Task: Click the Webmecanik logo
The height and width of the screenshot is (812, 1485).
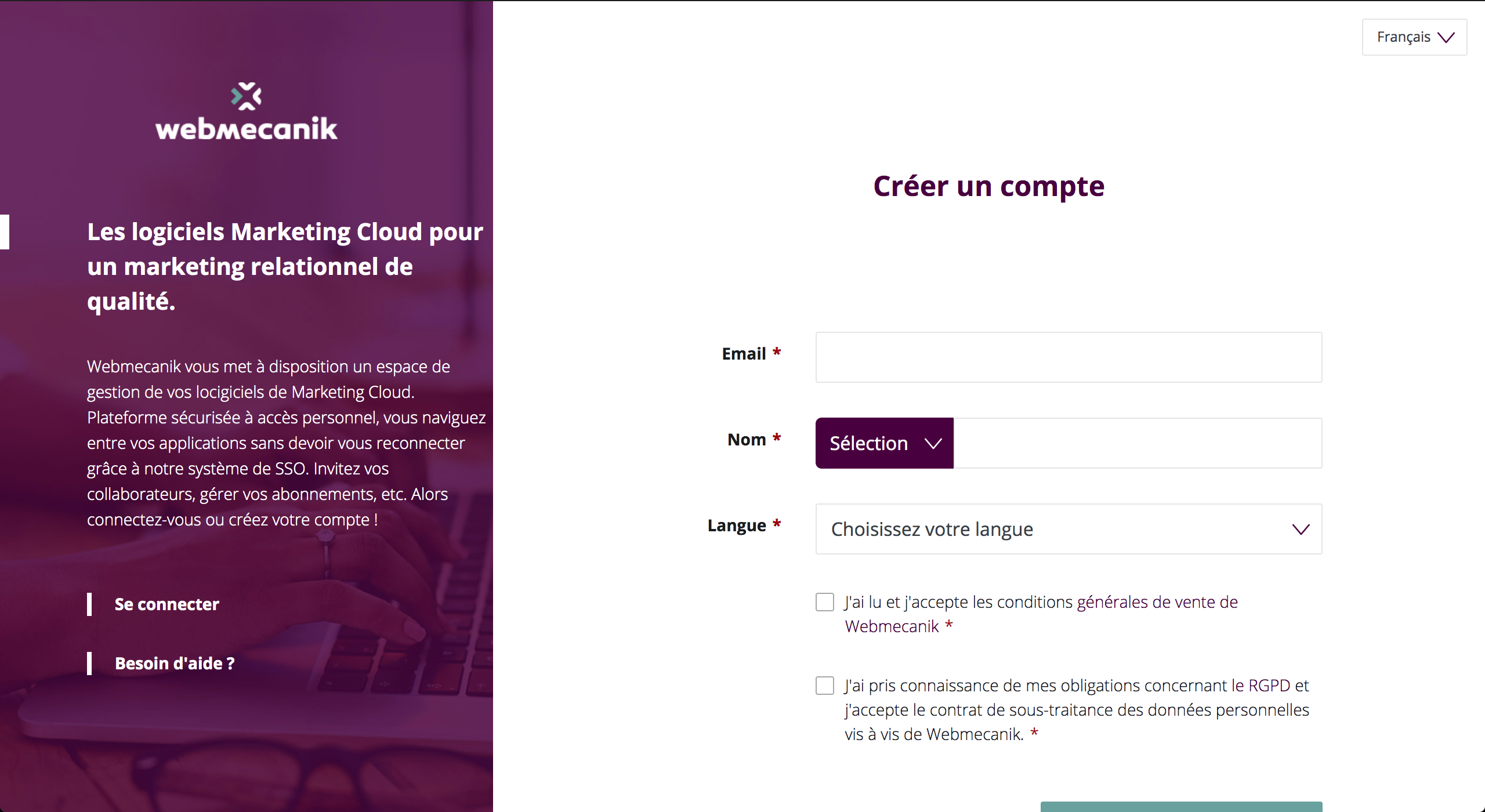Action: point(247,111)
